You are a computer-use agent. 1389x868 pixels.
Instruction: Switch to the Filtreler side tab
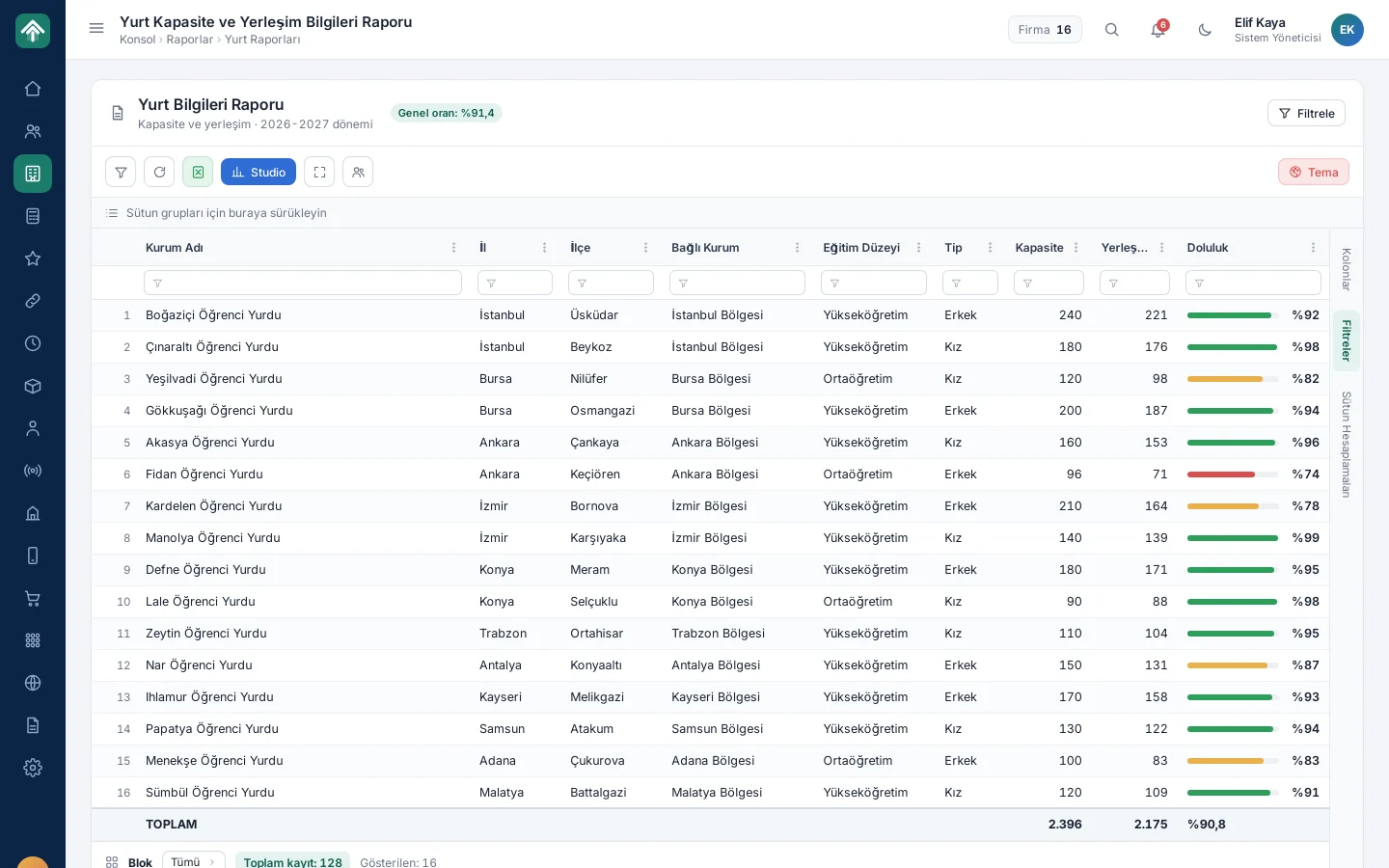(1347, 340)
